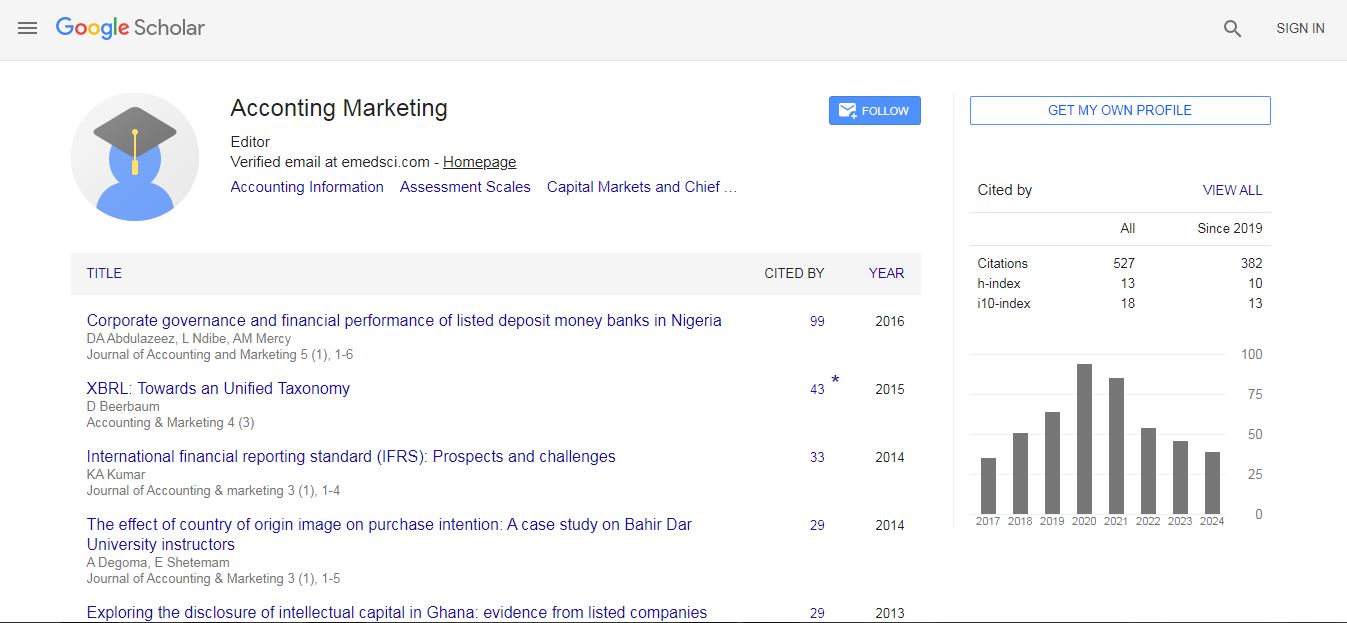This screenshot has height=623, width=1347.
Task: Select the Assessment Scales topic link
Action: click(465, 187)
